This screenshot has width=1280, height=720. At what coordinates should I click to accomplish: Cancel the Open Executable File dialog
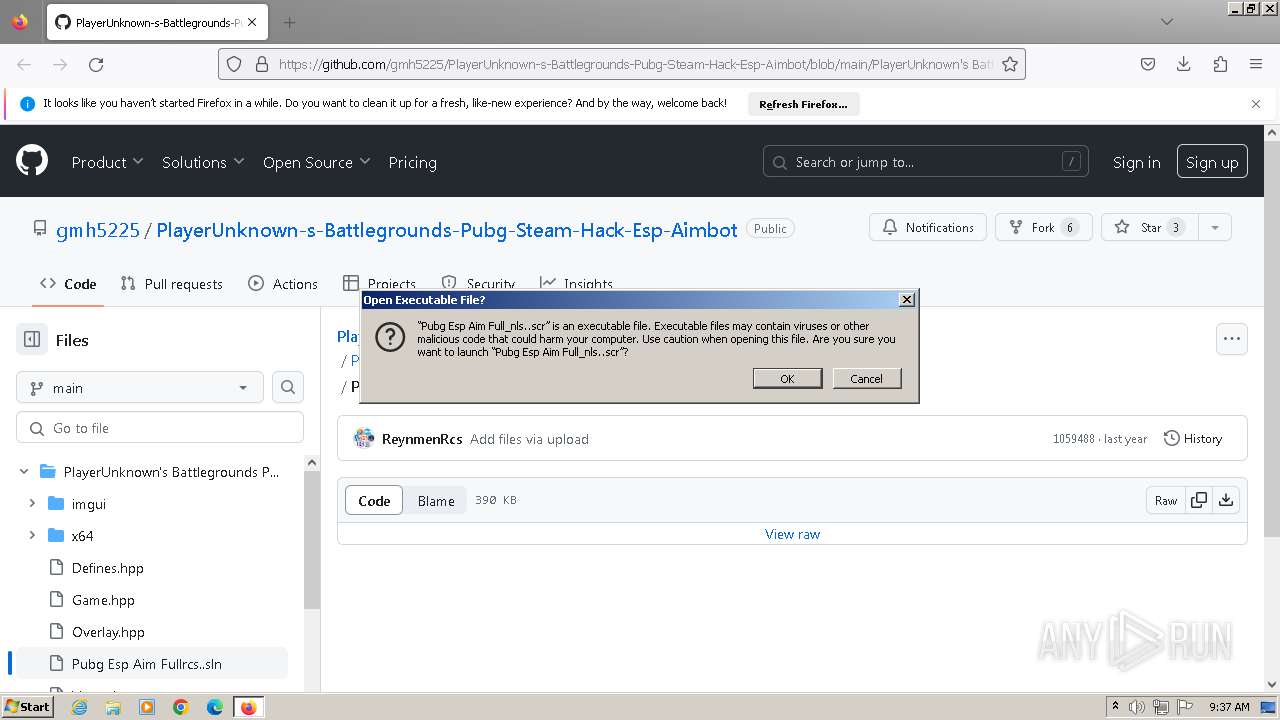click(866, 378)
